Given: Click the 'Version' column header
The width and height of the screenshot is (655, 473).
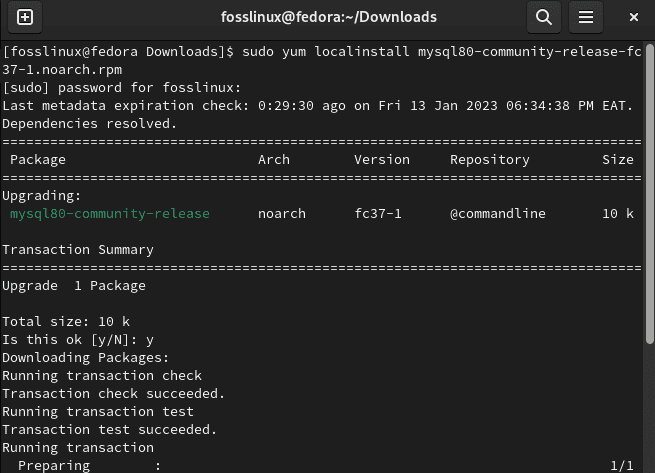Looking at the screenshot, I should [382, 160].
